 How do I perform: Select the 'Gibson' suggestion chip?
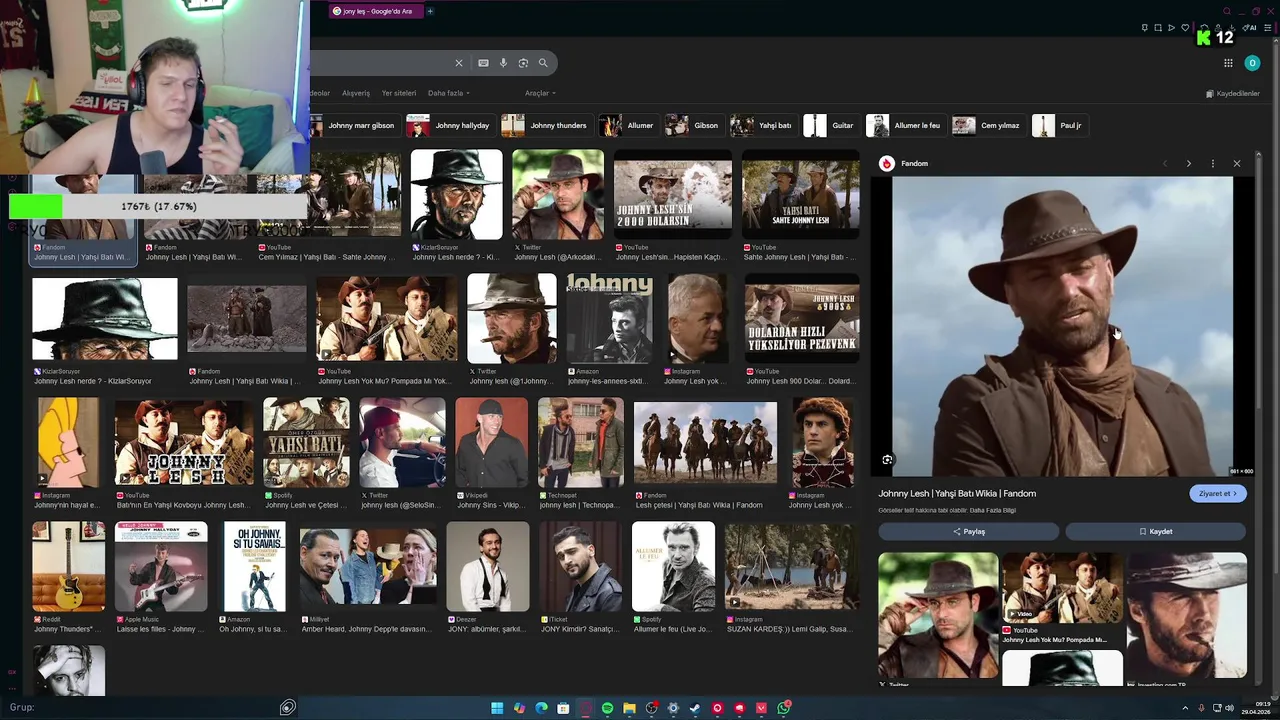pos(693,125)
